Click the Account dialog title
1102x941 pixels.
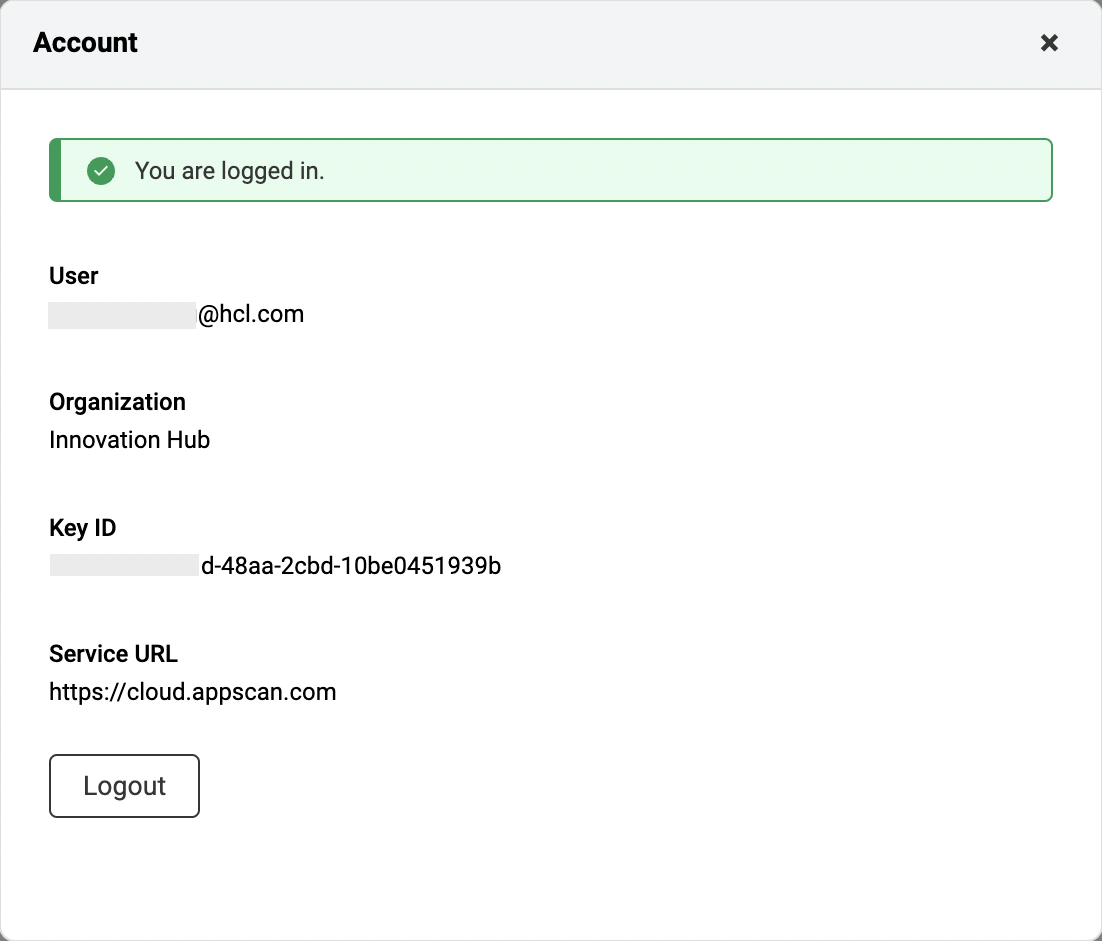pos(85,43)
